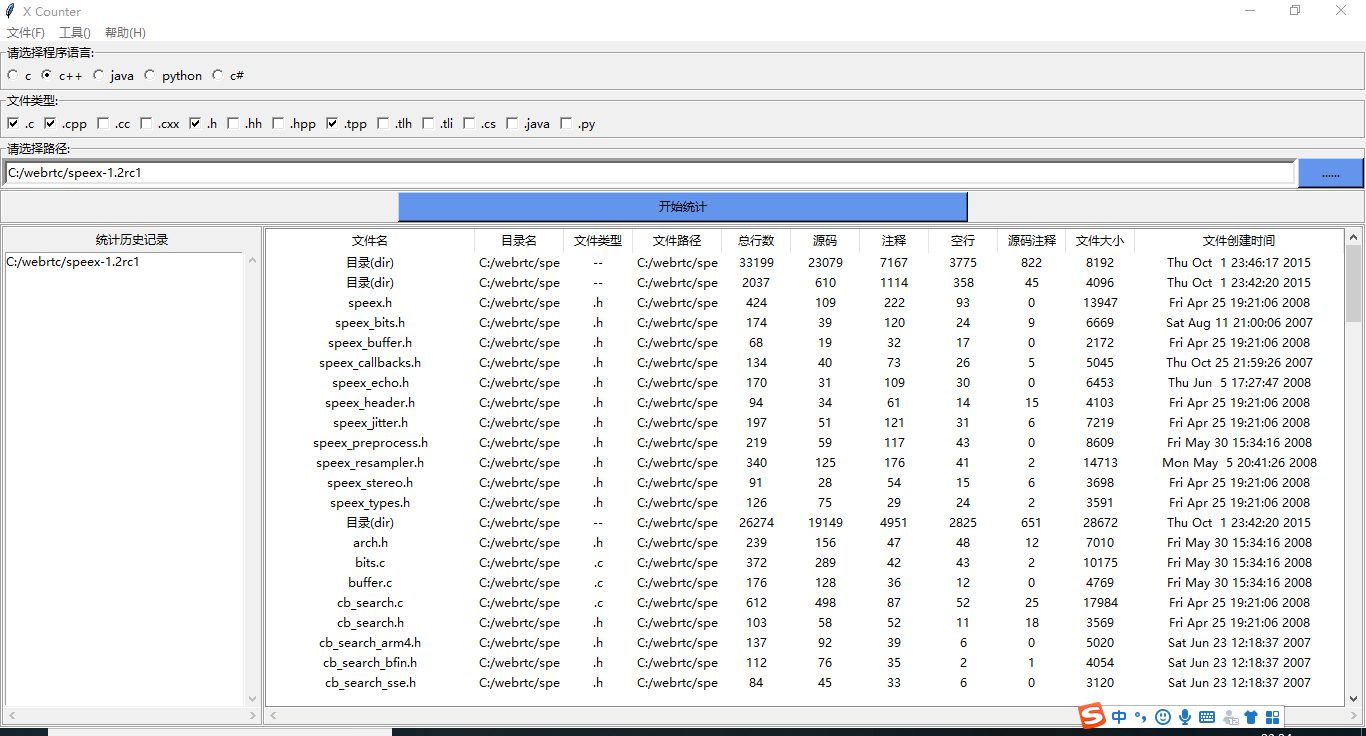Open the 工具(I) menu

pos(74,32)
